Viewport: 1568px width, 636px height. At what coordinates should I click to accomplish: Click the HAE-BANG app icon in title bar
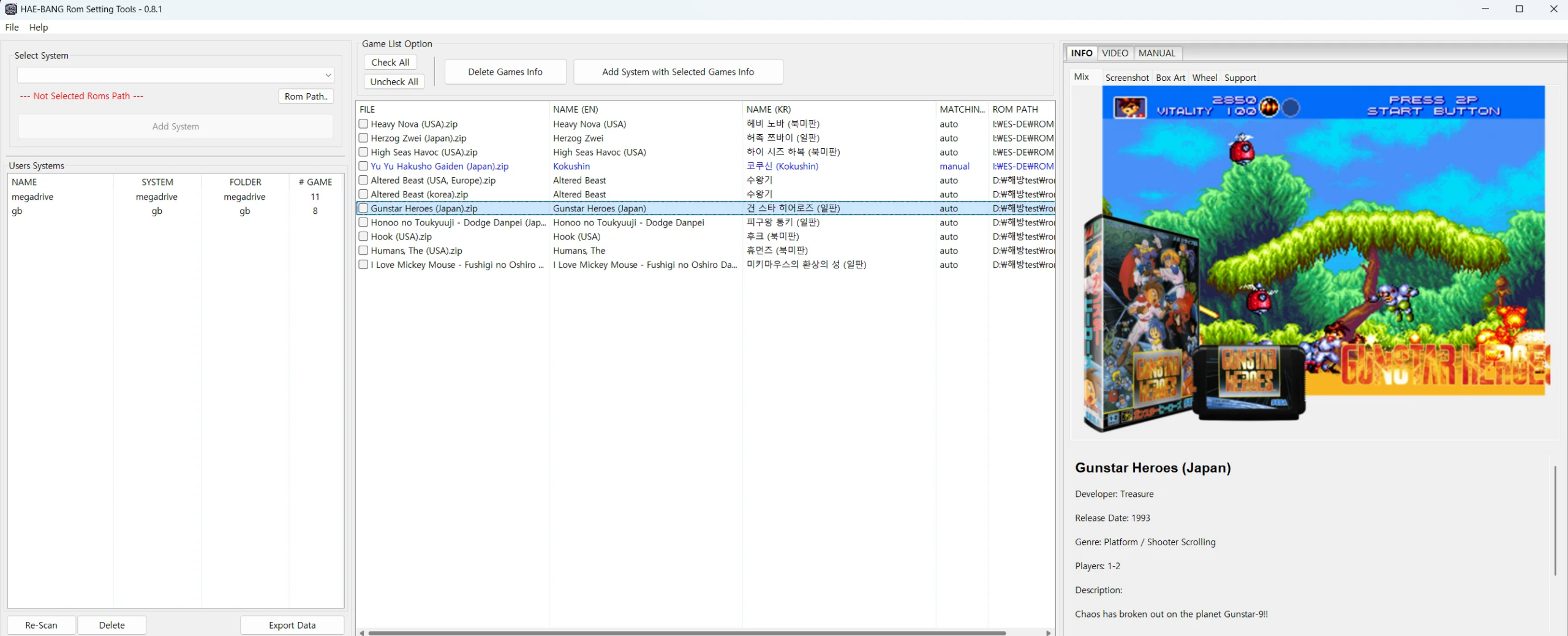pos(10,9)
